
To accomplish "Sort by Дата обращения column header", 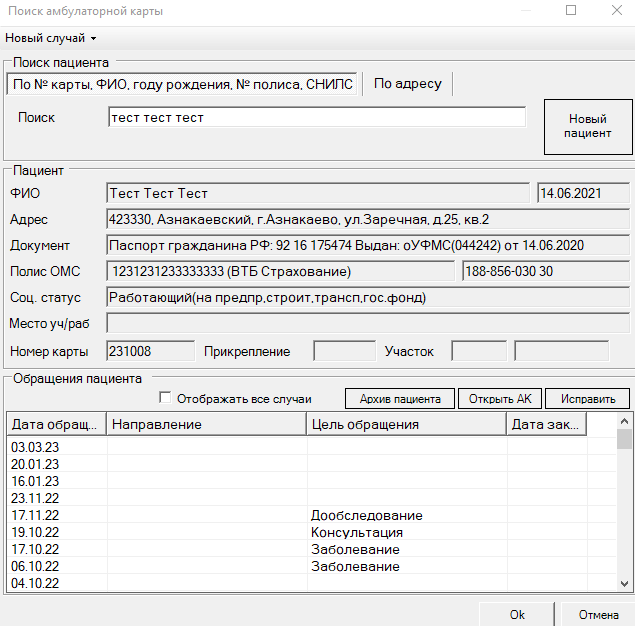I will coord(56,425).
